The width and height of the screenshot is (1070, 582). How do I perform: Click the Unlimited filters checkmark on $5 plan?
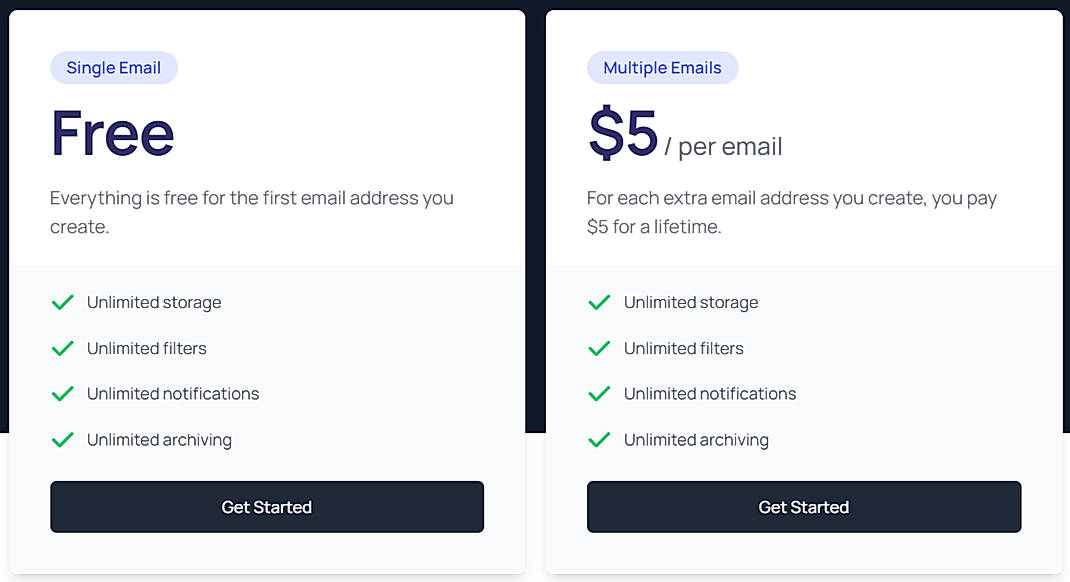pyautogui.click(x=599, y=348)
